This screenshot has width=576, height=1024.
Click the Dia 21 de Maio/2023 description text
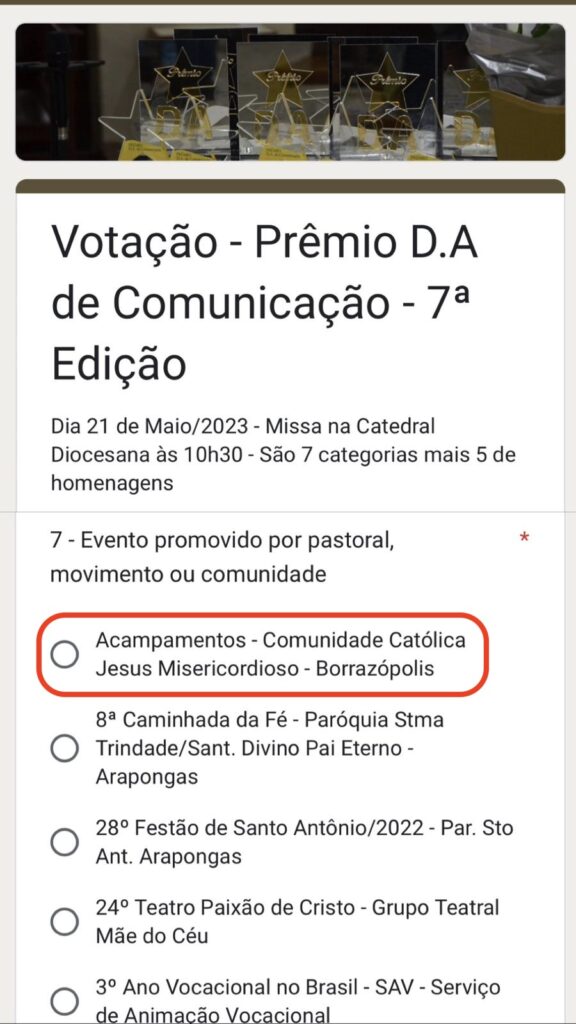(x=283, y=455)
